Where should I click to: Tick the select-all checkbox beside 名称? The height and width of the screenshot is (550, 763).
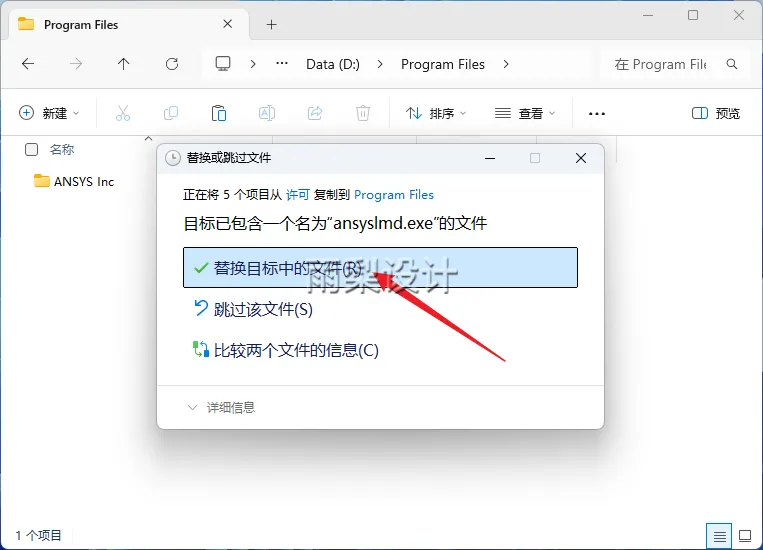pyautogui.click(x=32, y=149)
